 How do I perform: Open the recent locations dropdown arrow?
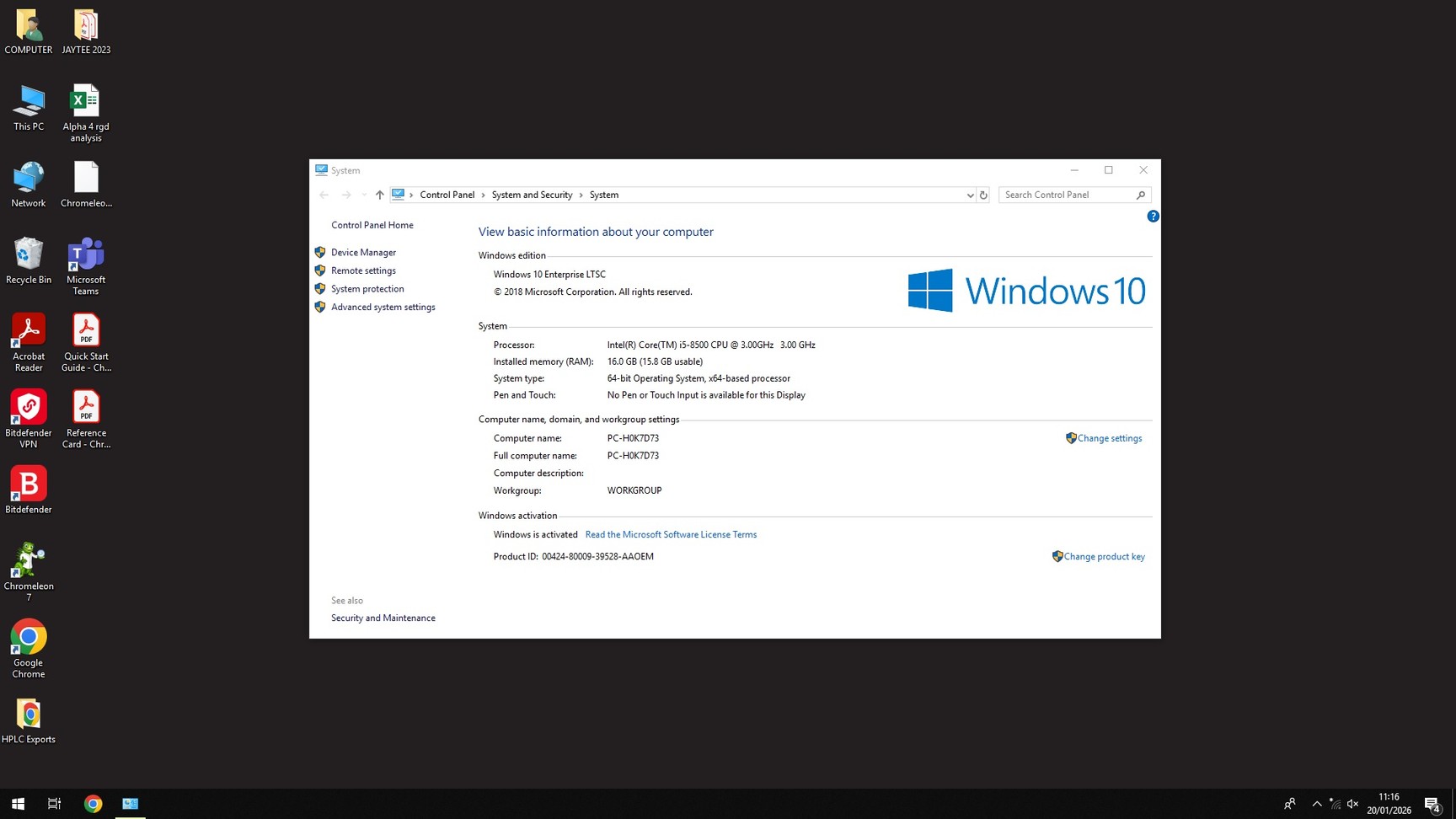(363, 195)
